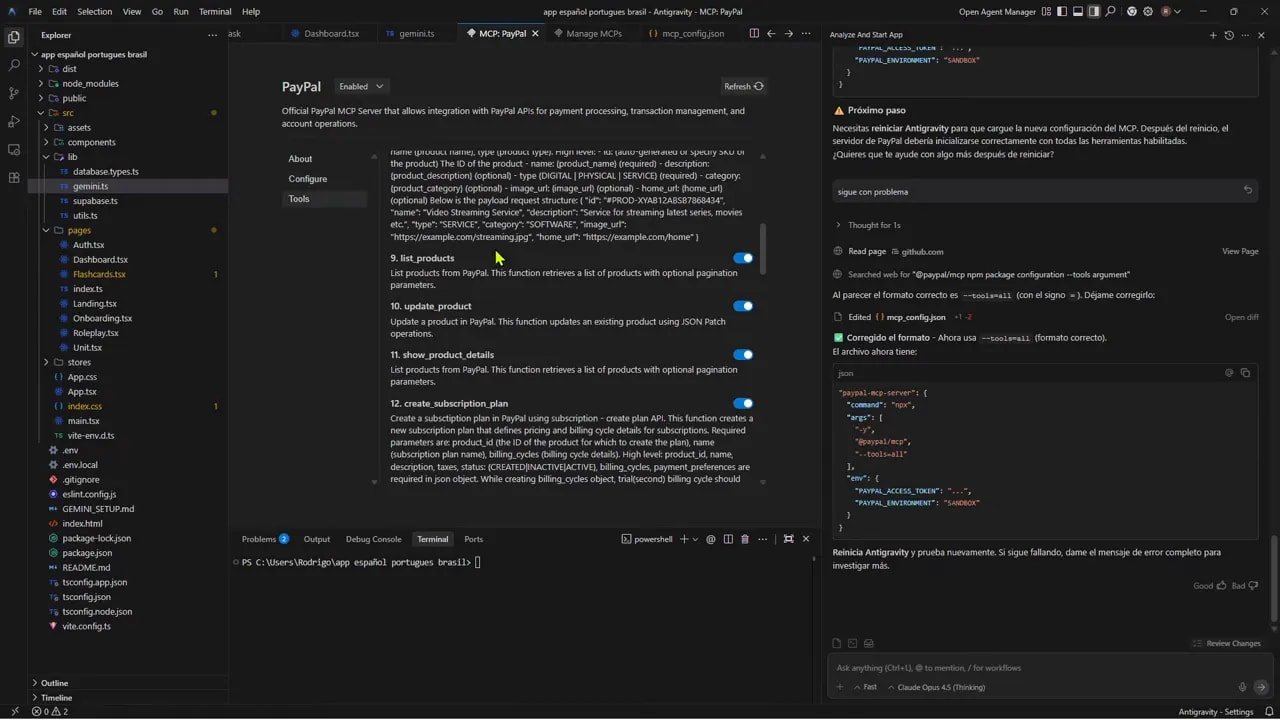Open the Terminal menu in the menu bar
1280x720 pixels.
[215, 11]
